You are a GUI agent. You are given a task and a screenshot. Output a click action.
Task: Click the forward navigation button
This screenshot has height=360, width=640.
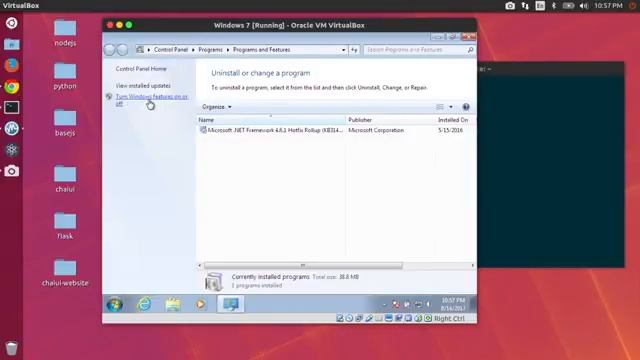click(x=122, y=50)
